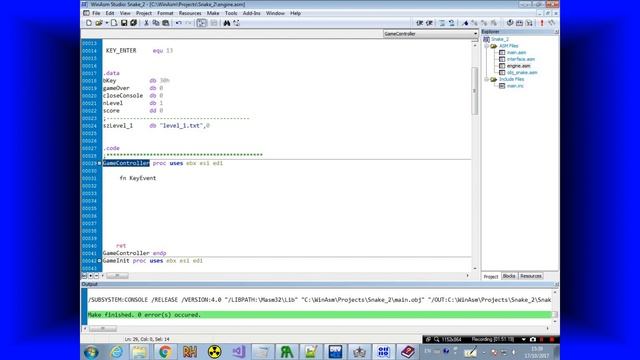Click the Find binoculars icon
The height and width of the screenshot is (360, 640).
227,23
